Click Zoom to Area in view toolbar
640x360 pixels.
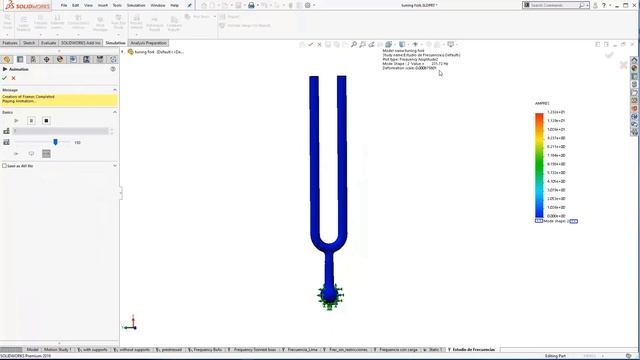pos(362,44)
